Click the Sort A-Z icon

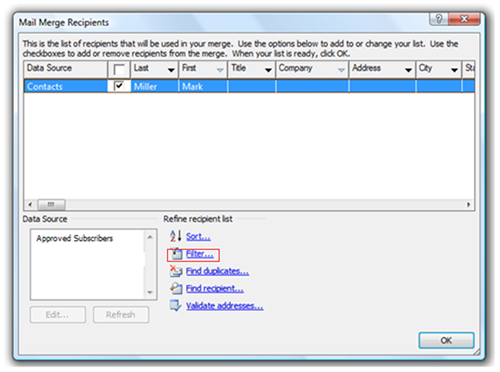(176, 236)
